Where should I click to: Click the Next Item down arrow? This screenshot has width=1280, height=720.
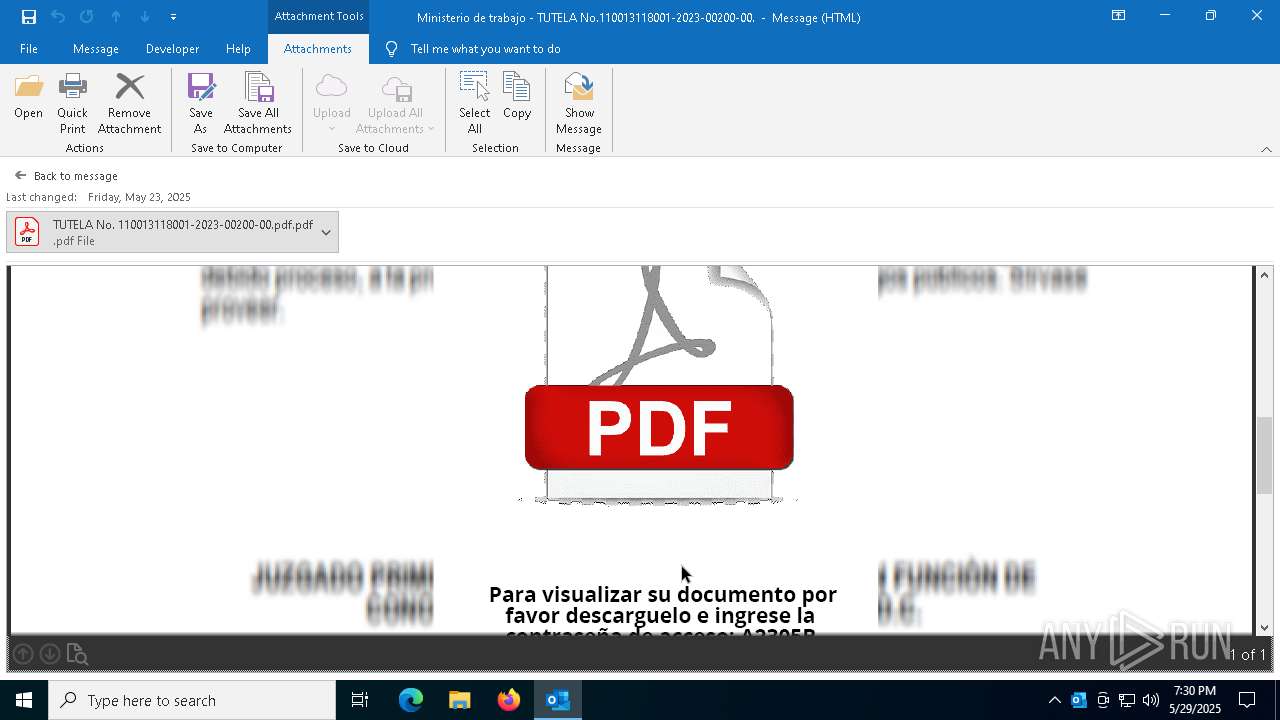click(145, 17)
